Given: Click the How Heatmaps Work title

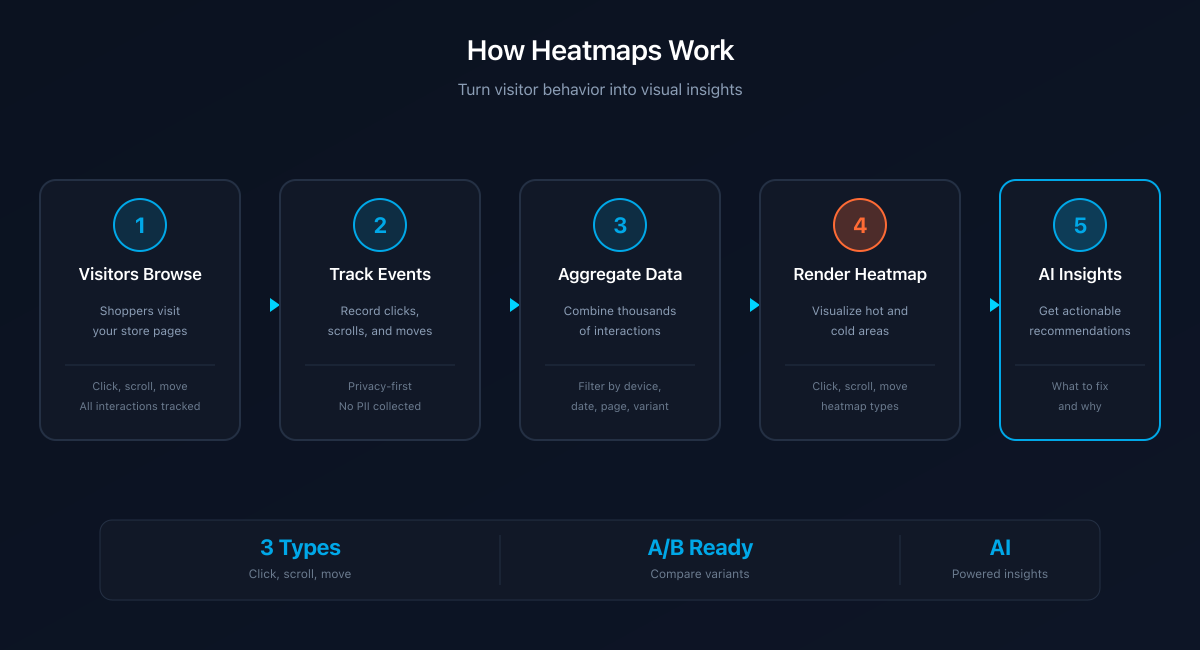Looking at the screenshot, I should (600, 50).
